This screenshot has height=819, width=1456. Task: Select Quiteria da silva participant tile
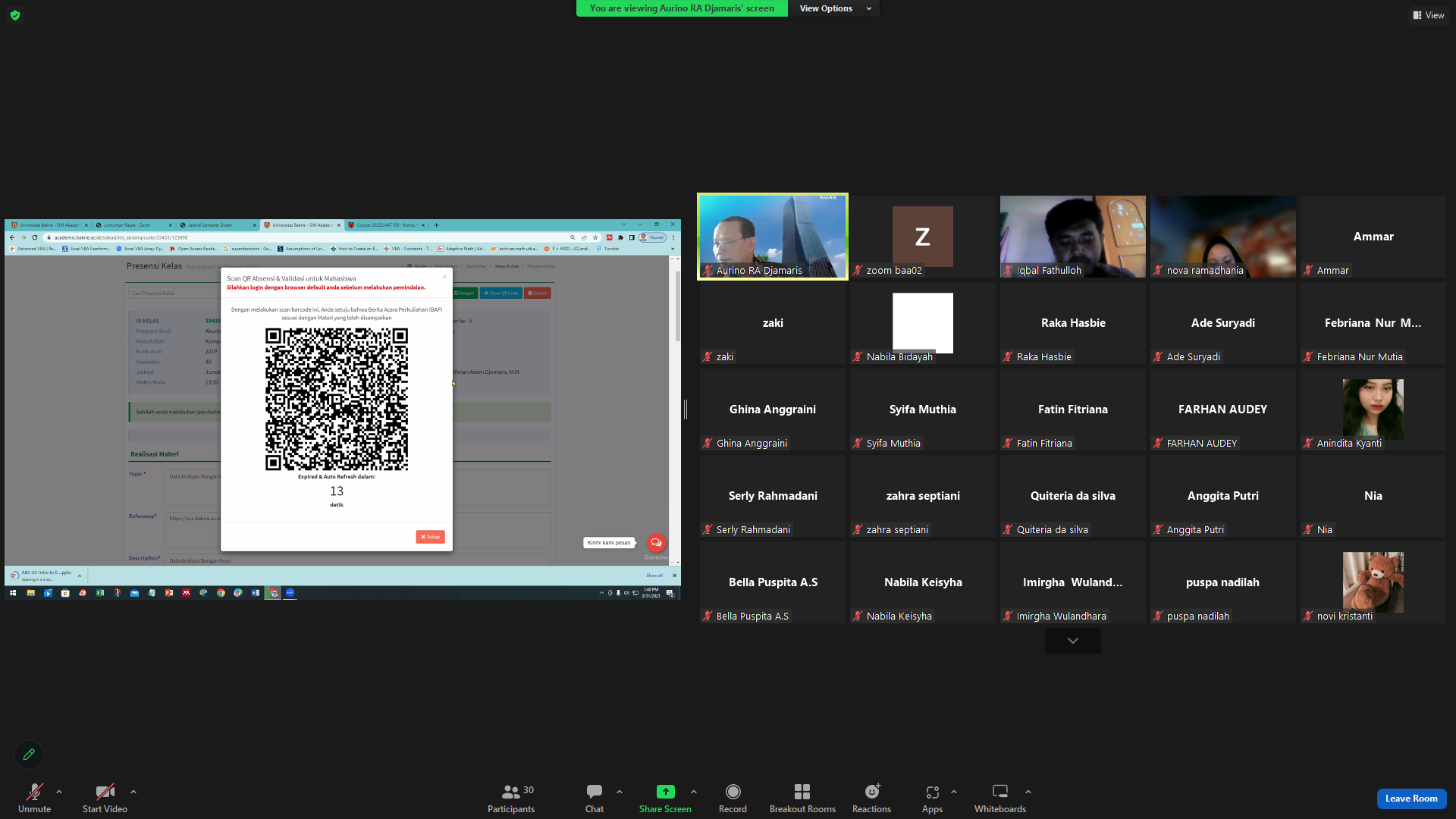pos(1073,496)
